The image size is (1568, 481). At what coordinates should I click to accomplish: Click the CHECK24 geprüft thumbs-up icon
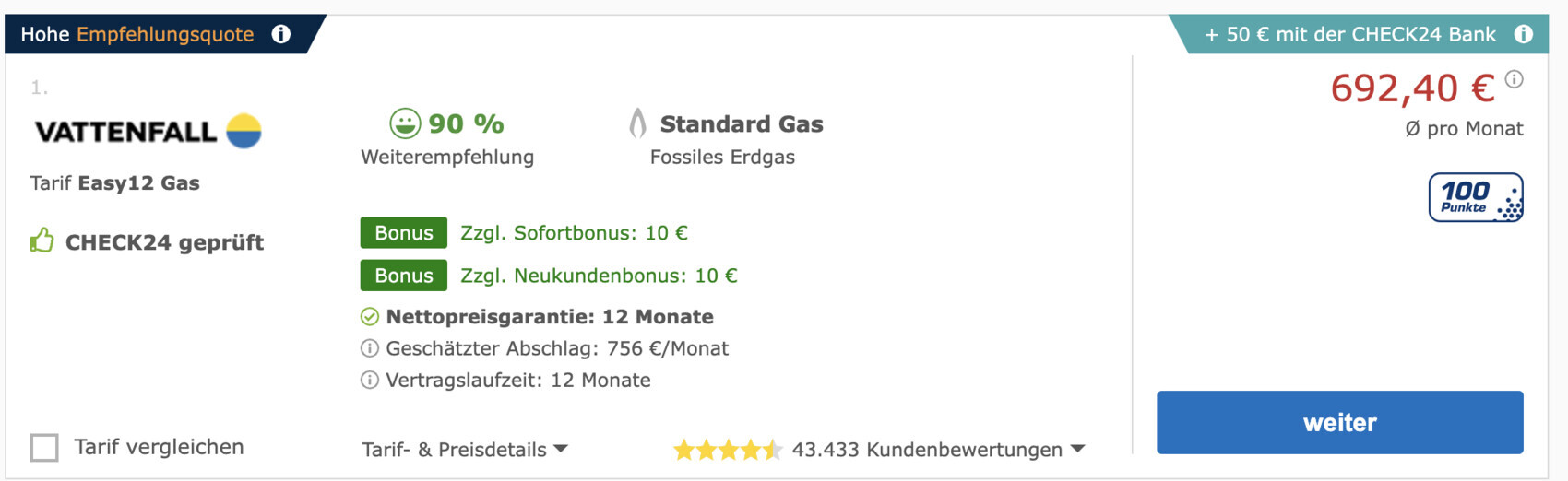tap(42, 242)
